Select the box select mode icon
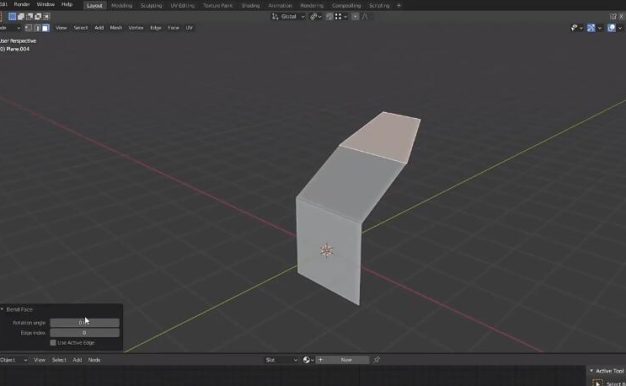Viewport: 626px width, 386px height. pyautogui.click(x=12, y=16)
